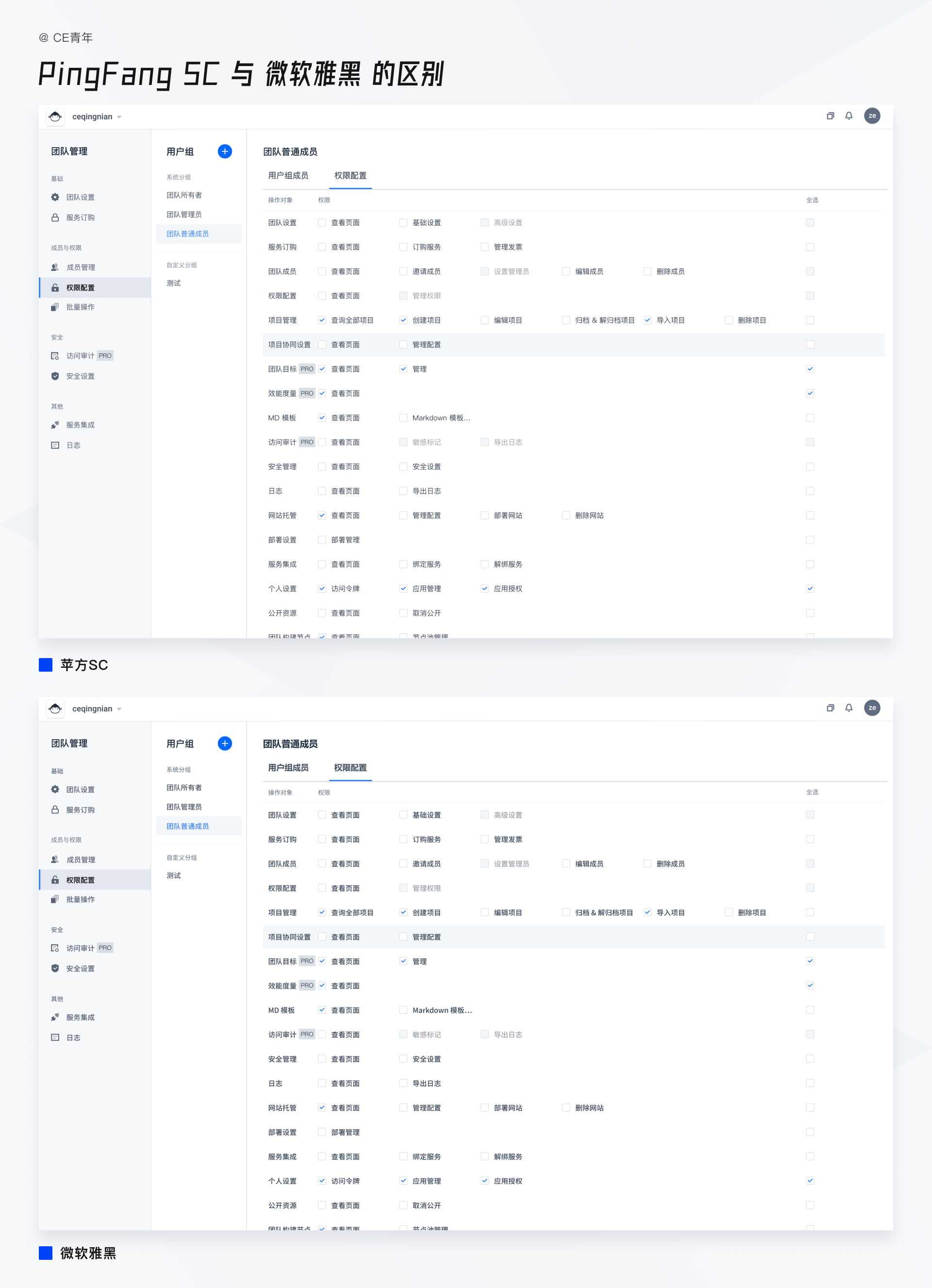The height and width of the screenshot is (1288, 932).
Task: Open the window-copy icon in the 苹方SC panel header
Action: coord(831,116)
